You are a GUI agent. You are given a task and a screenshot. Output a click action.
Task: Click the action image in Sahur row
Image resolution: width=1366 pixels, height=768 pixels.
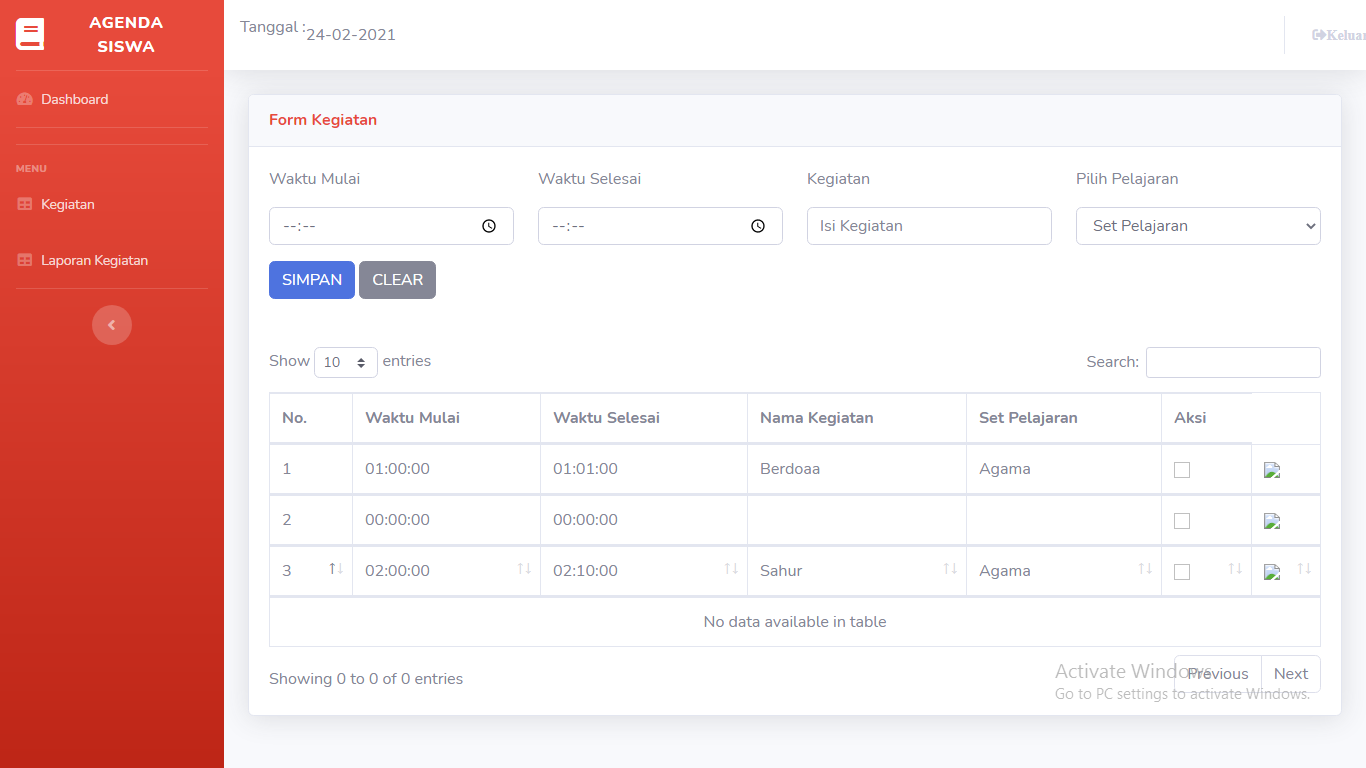[1272, 572]
